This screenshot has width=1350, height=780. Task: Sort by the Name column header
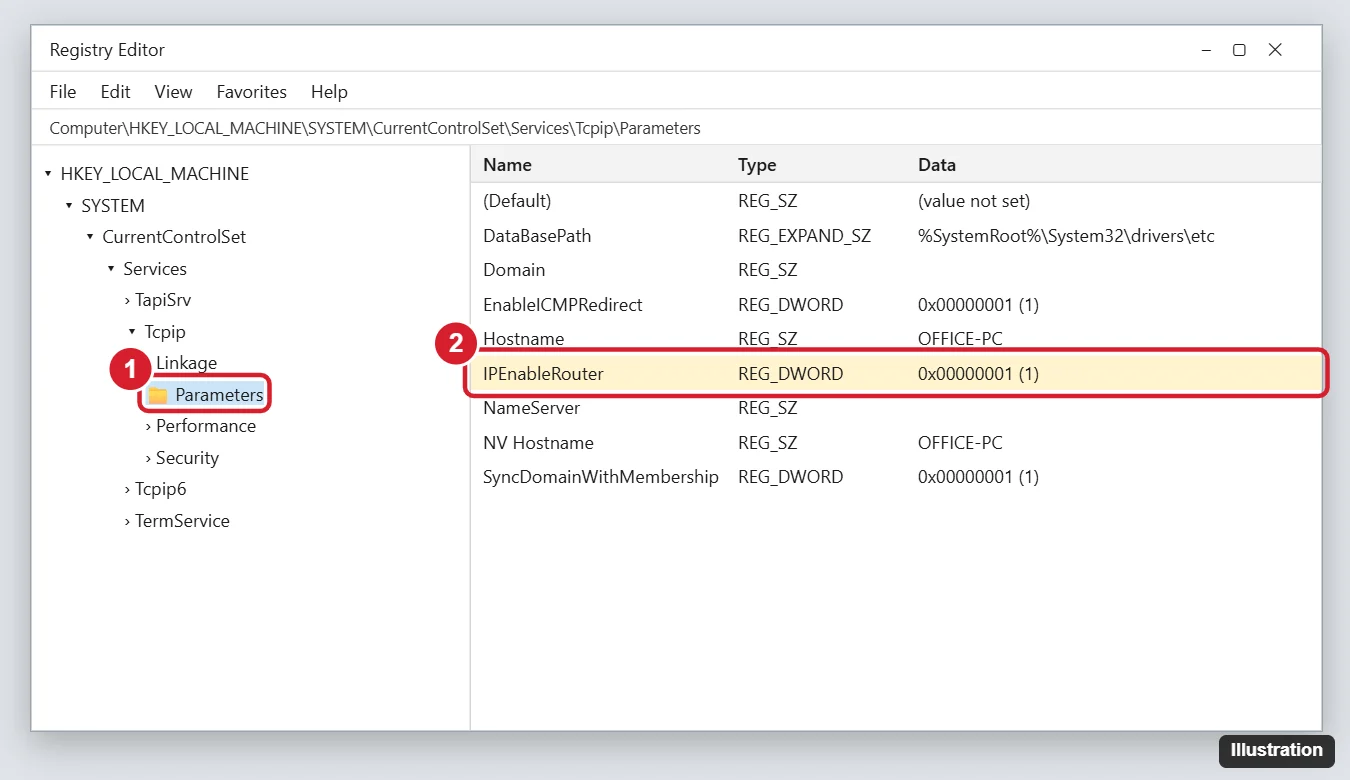[x=507, y=165]
